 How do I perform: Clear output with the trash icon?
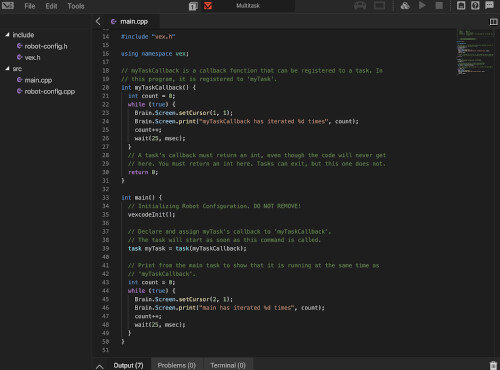[x=493, y=365]
